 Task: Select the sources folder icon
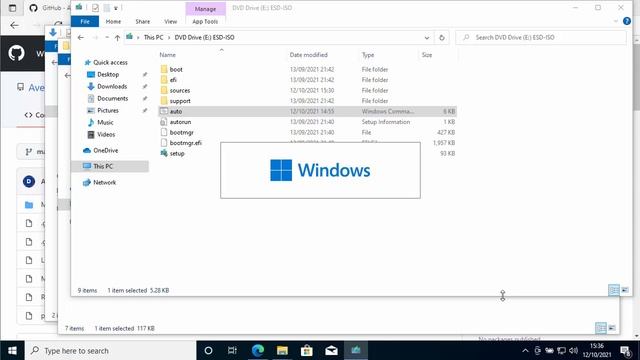pyautogui.click(x=164, y=91)
